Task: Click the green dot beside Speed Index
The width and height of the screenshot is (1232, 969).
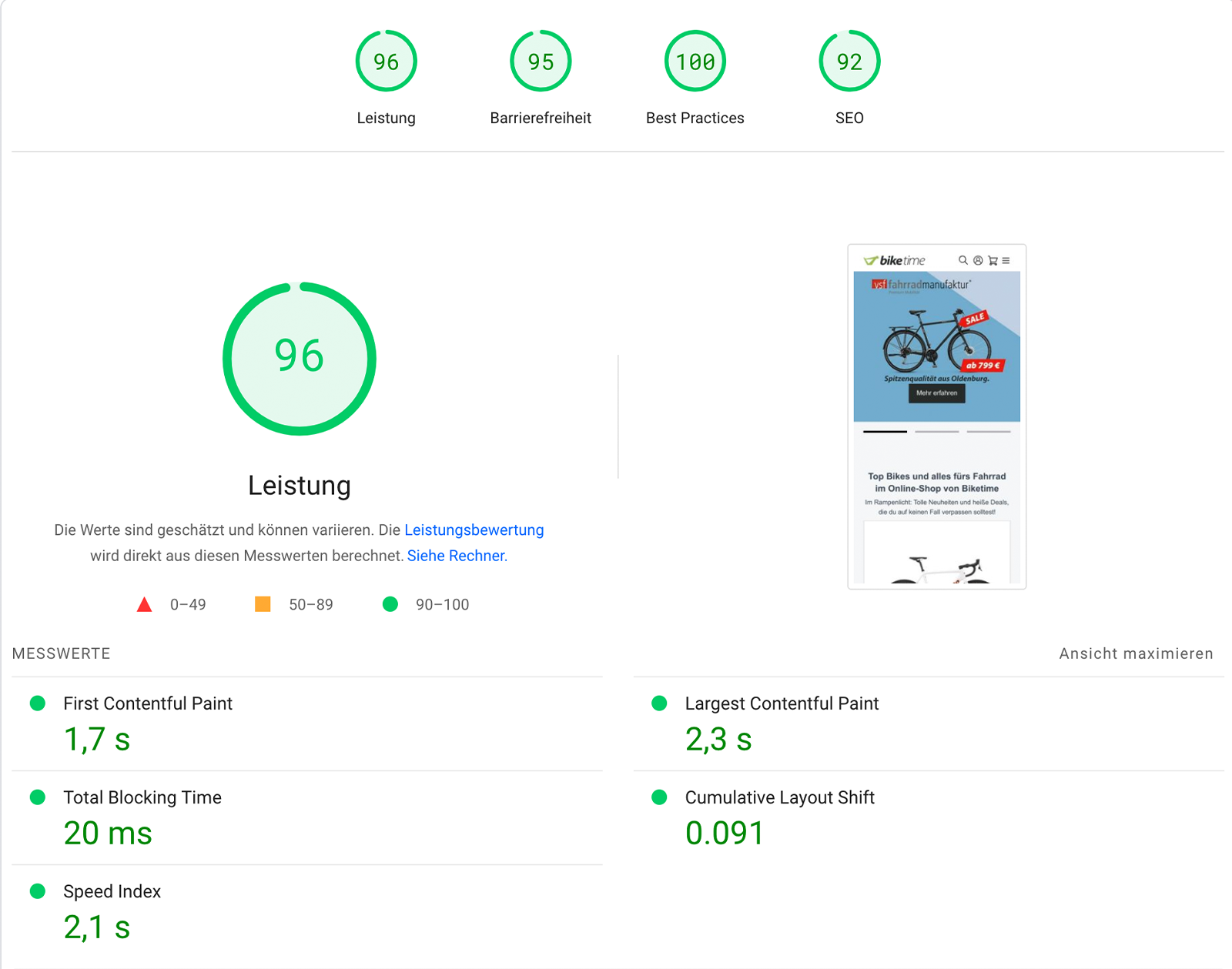Action: 38,891
